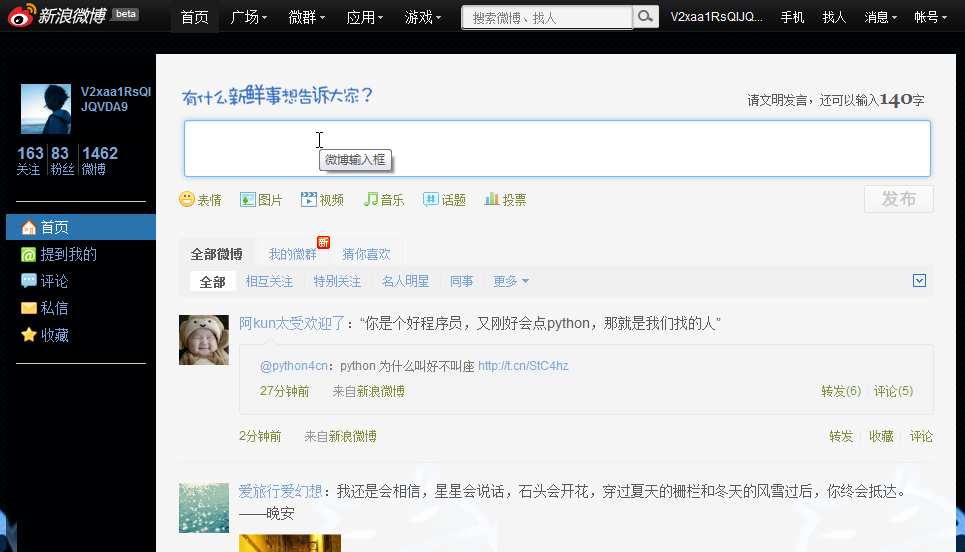Add a video via 视频
Viewport: 965px width, 552px height.
(322, 199)
